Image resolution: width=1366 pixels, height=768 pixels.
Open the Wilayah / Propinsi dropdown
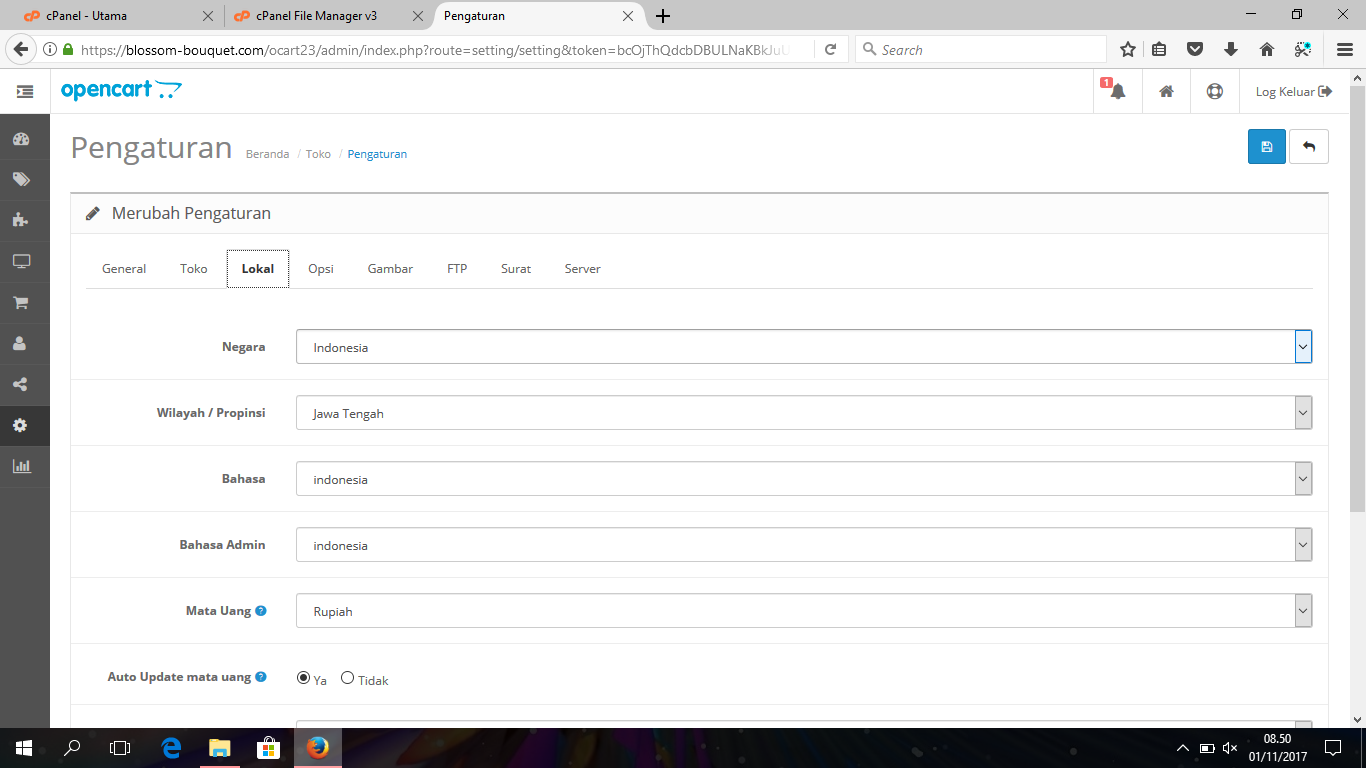[804, 413]
